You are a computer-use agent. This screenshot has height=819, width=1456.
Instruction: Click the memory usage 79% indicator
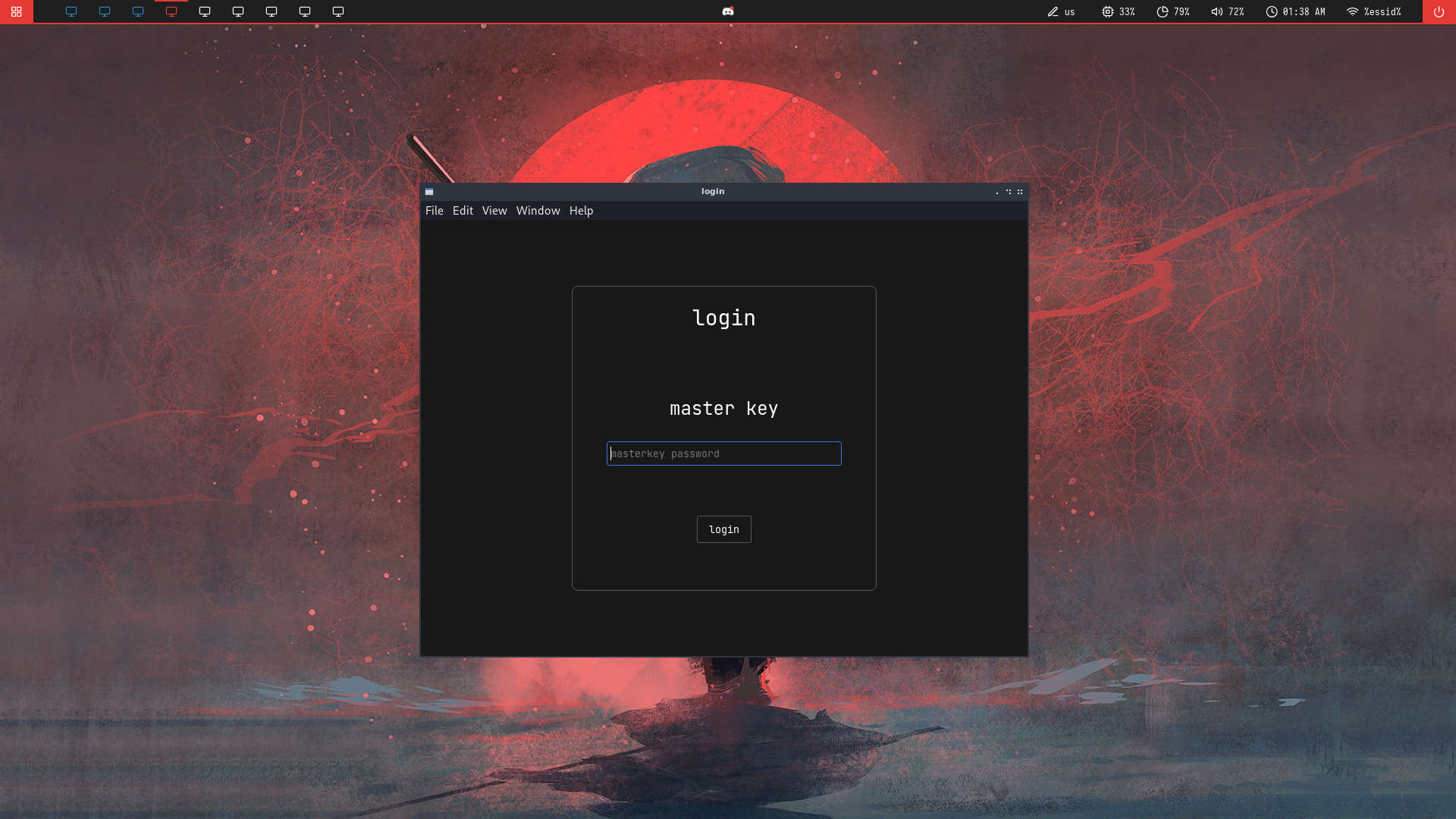[1172, 11]
